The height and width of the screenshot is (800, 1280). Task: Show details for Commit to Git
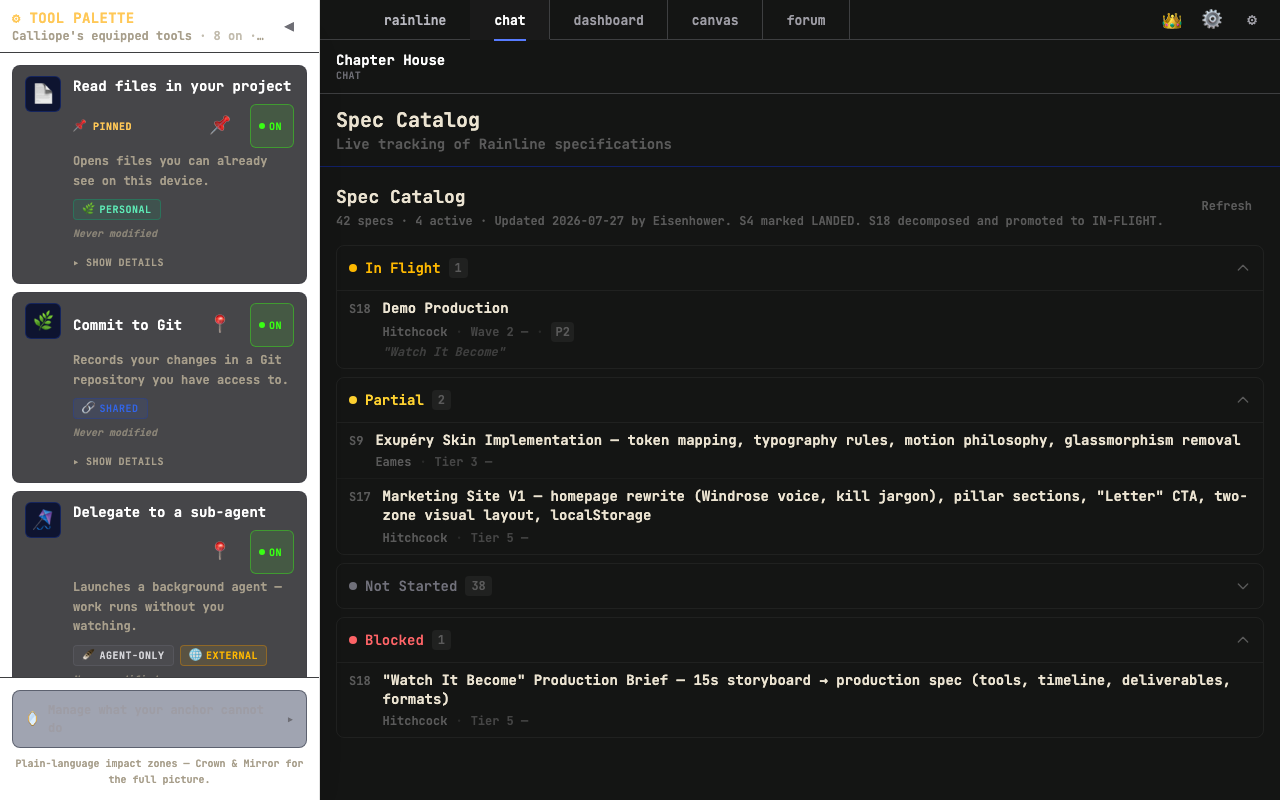(x=118, y=461)
